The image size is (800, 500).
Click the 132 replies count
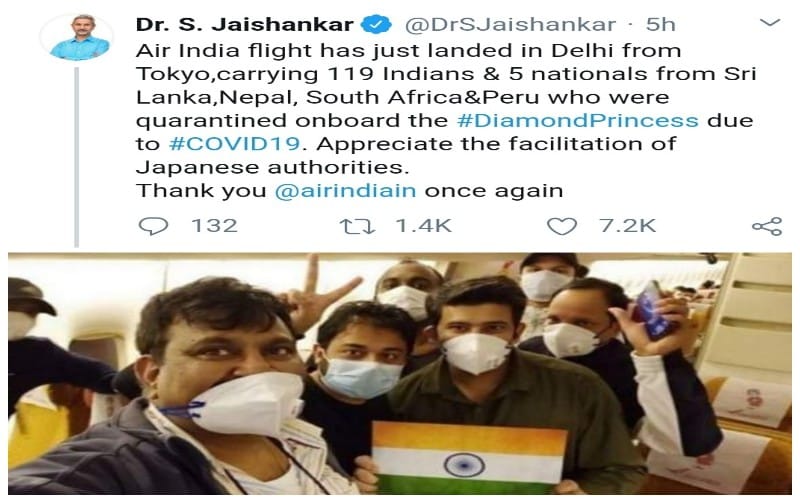tap(214, 226)
